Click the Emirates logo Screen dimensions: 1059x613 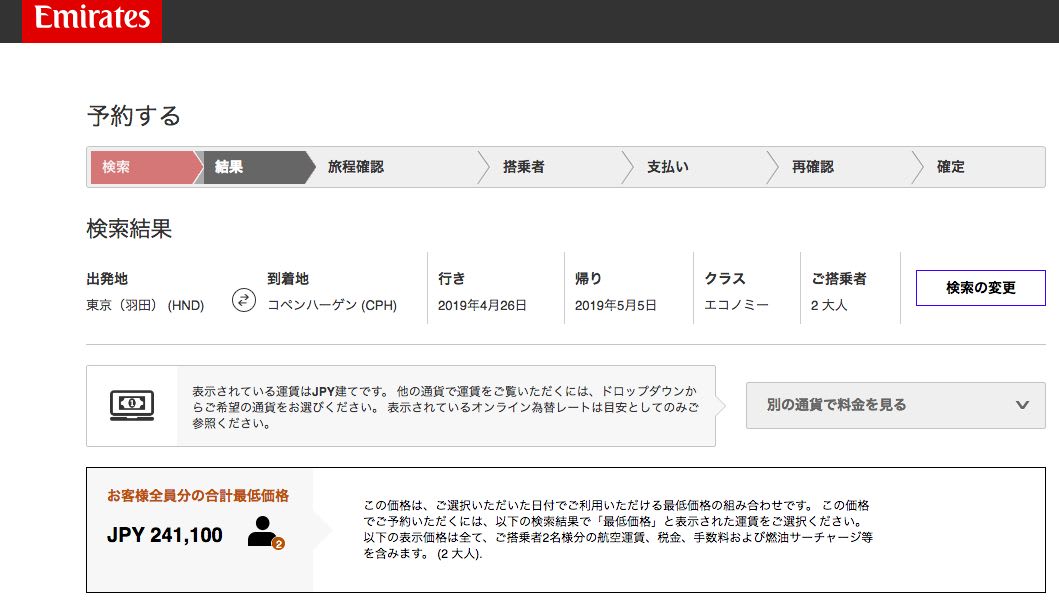[92, 20]
